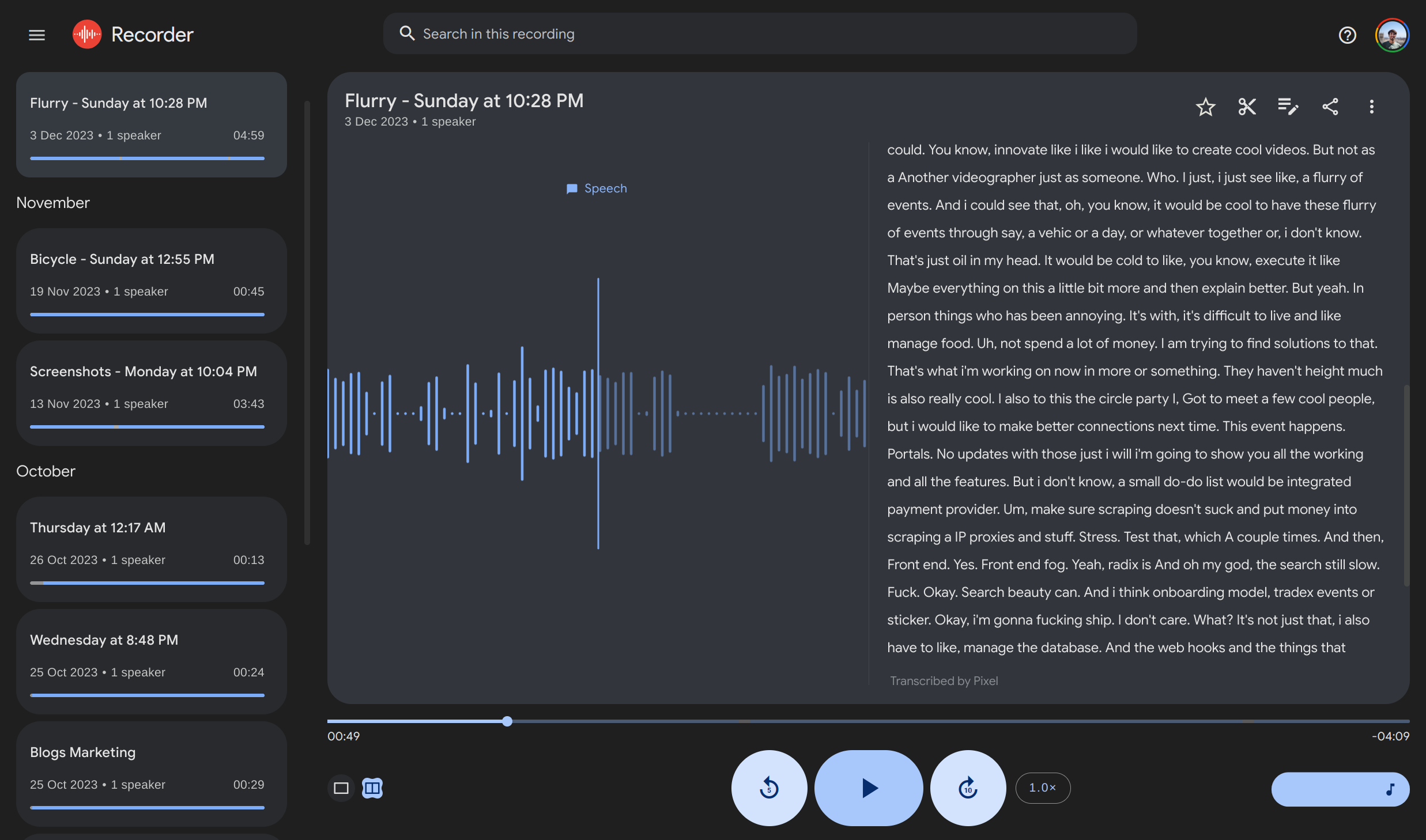Click the November section header
Image resolution: width=1426 pixels, height=840 pixels.
53,203
